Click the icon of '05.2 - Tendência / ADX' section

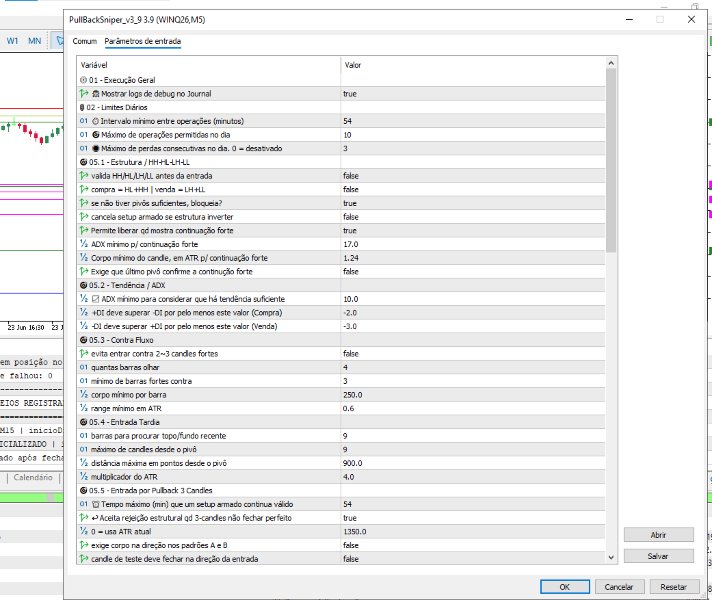(84, 285)
